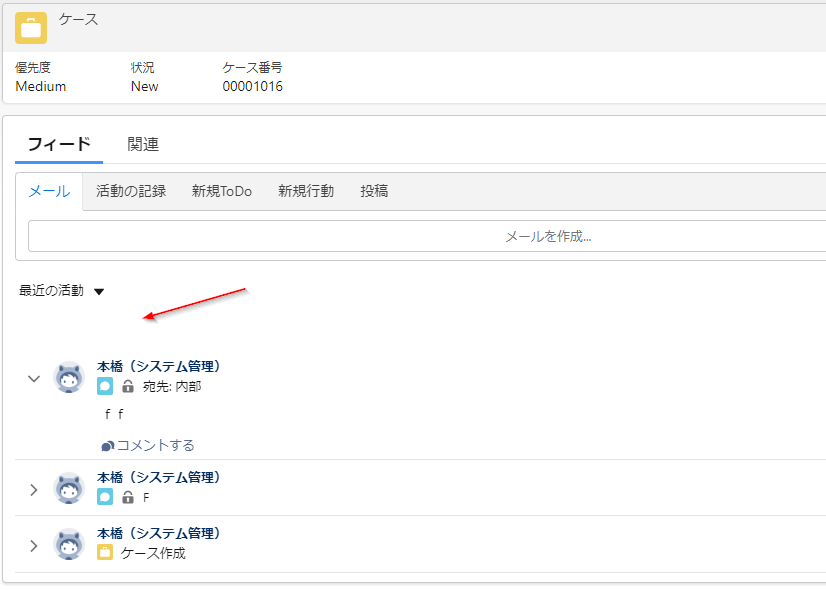
Task: Open 本橋 profile link on the F post
Action: point(158,478)
